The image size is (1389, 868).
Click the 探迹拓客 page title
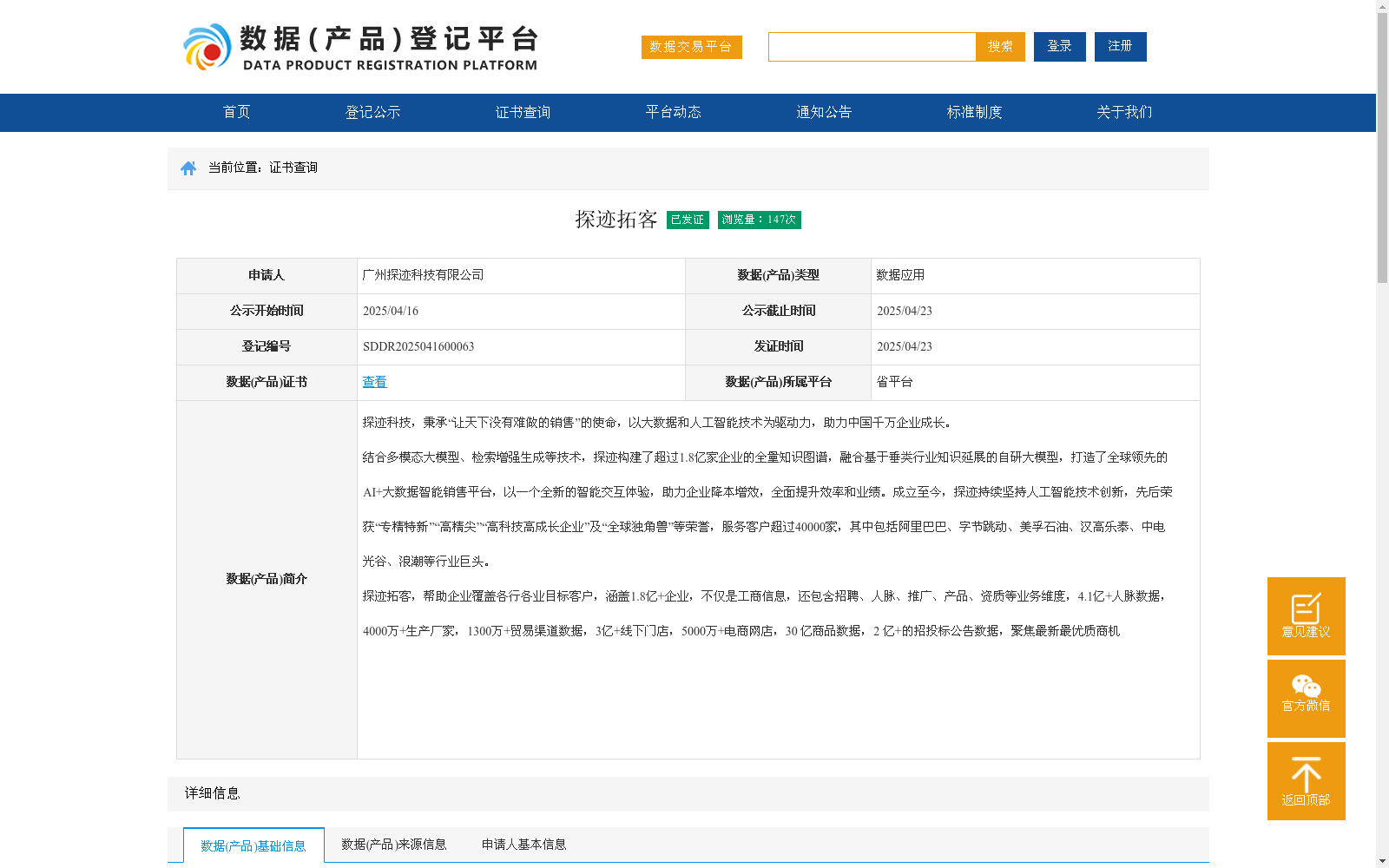click(x=616, y=220)
